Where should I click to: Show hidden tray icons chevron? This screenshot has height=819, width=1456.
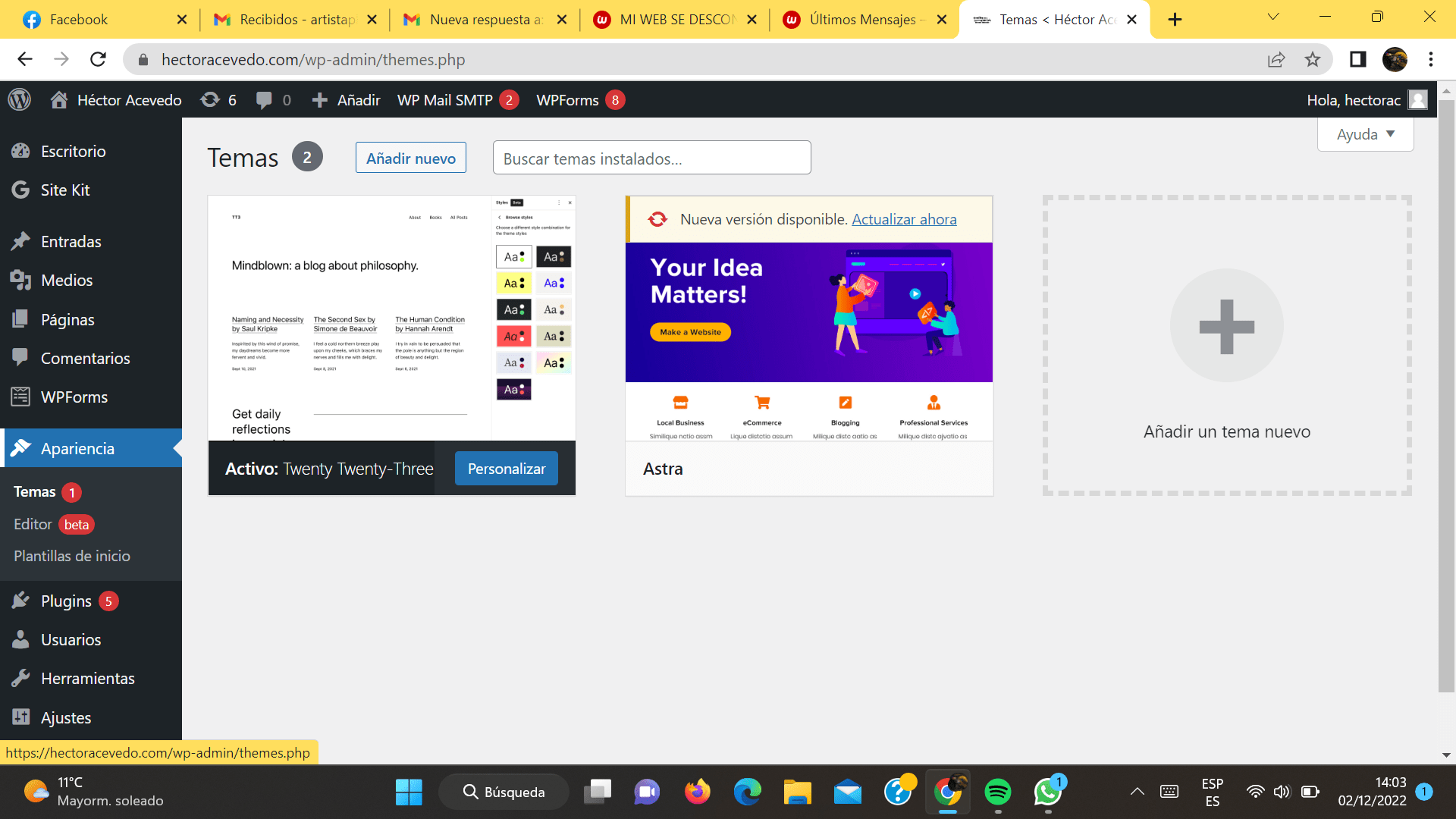(x=1137, y=792)
